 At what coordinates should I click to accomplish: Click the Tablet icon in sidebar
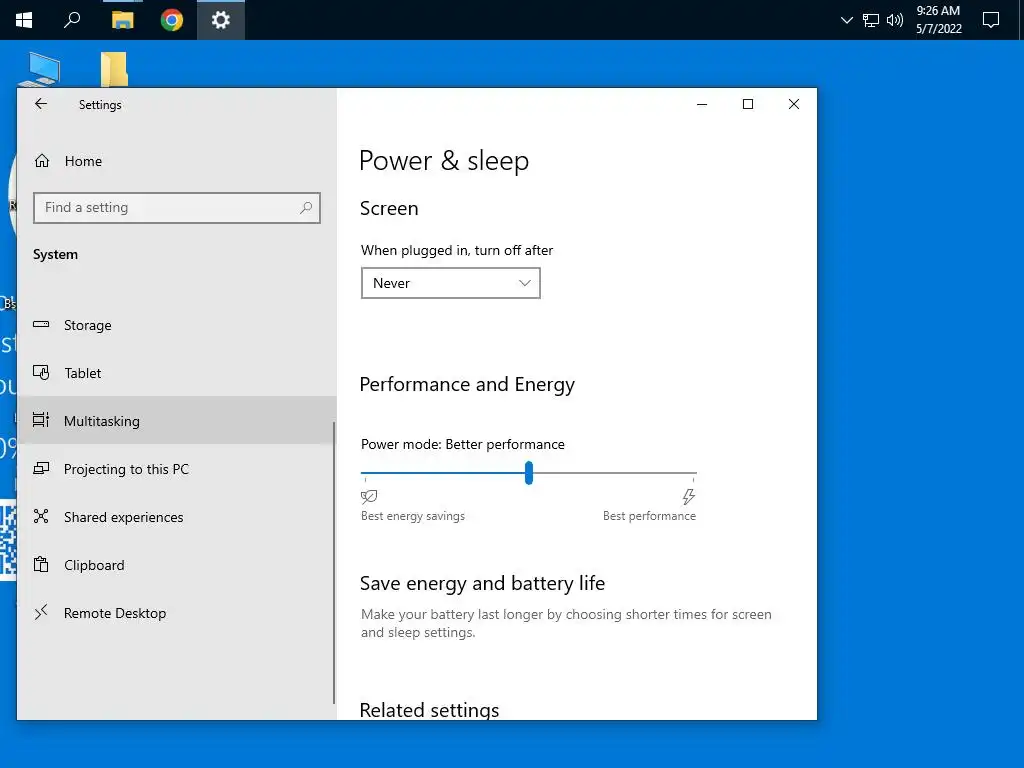41,372
